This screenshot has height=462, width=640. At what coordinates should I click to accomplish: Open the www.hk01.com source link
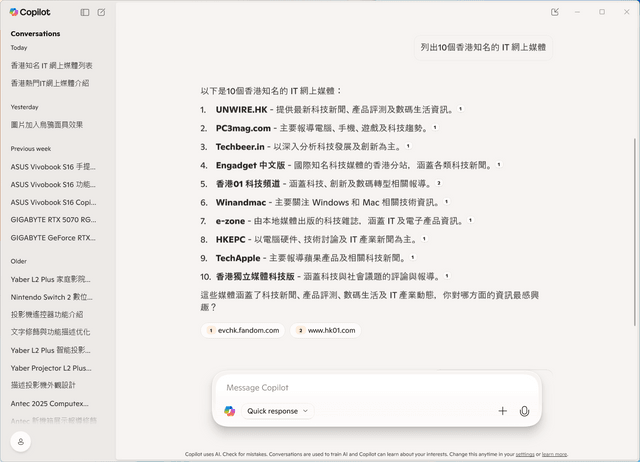click(x=326, y=330)
